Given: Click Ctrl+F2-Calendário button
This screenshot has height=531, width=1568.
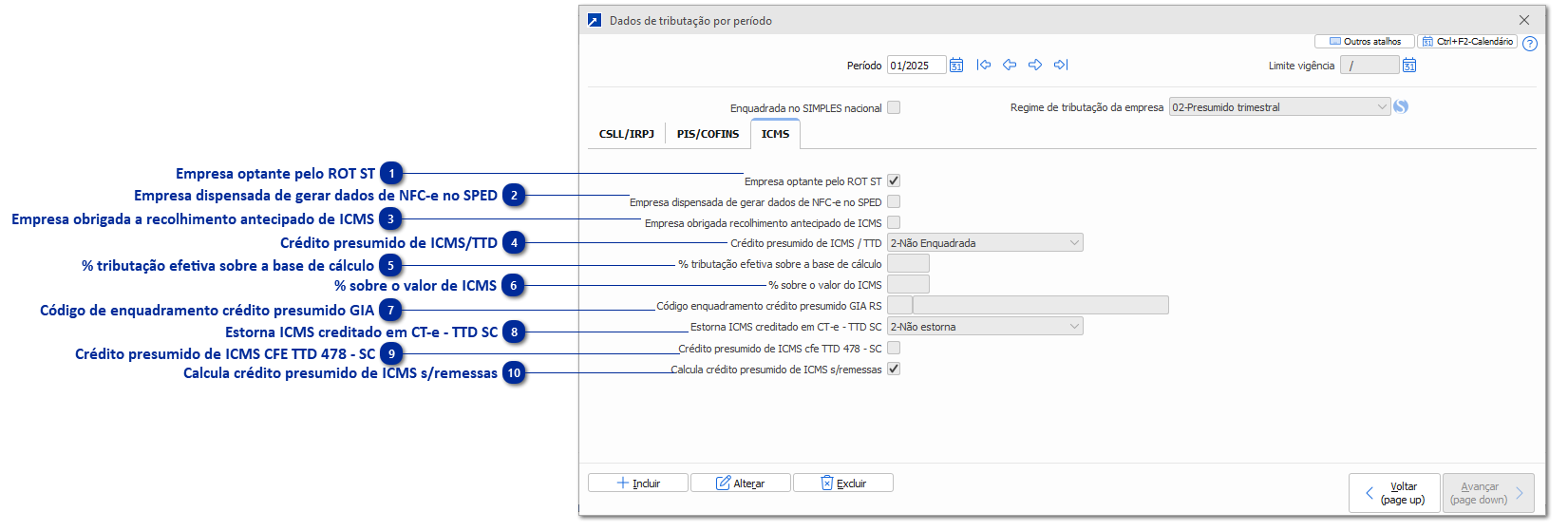Looking at the screenshot, I should click(1467, 42).
